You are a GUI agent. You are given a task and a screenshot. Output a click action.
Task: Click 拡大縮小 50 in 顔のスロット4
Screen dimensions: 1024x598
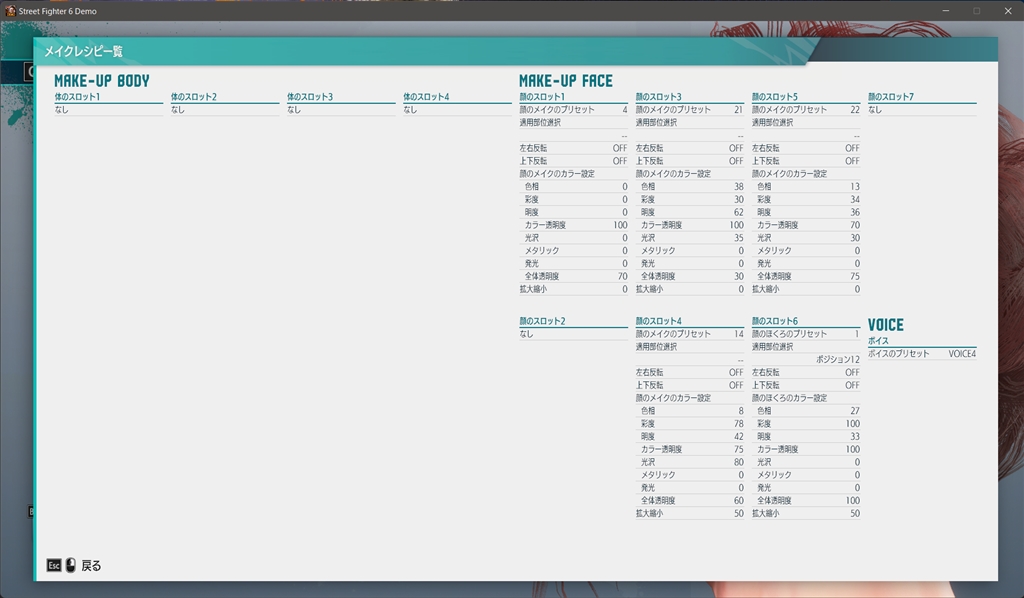coord(690,513)
